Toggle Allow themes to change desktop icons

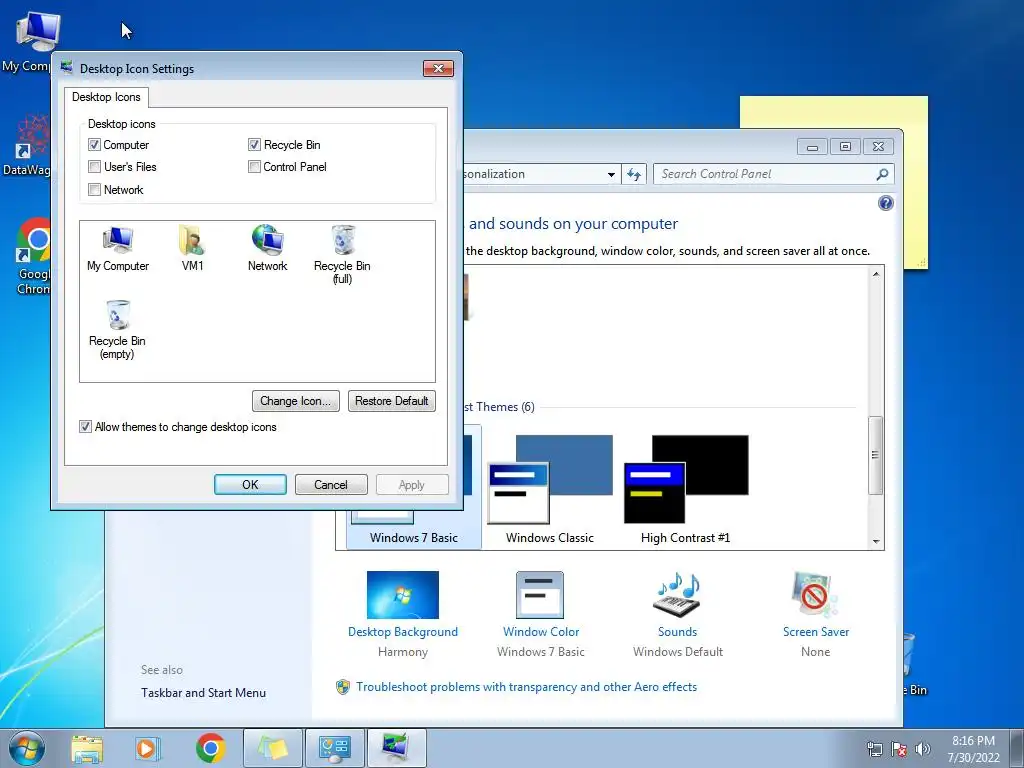tap(86, 427)
